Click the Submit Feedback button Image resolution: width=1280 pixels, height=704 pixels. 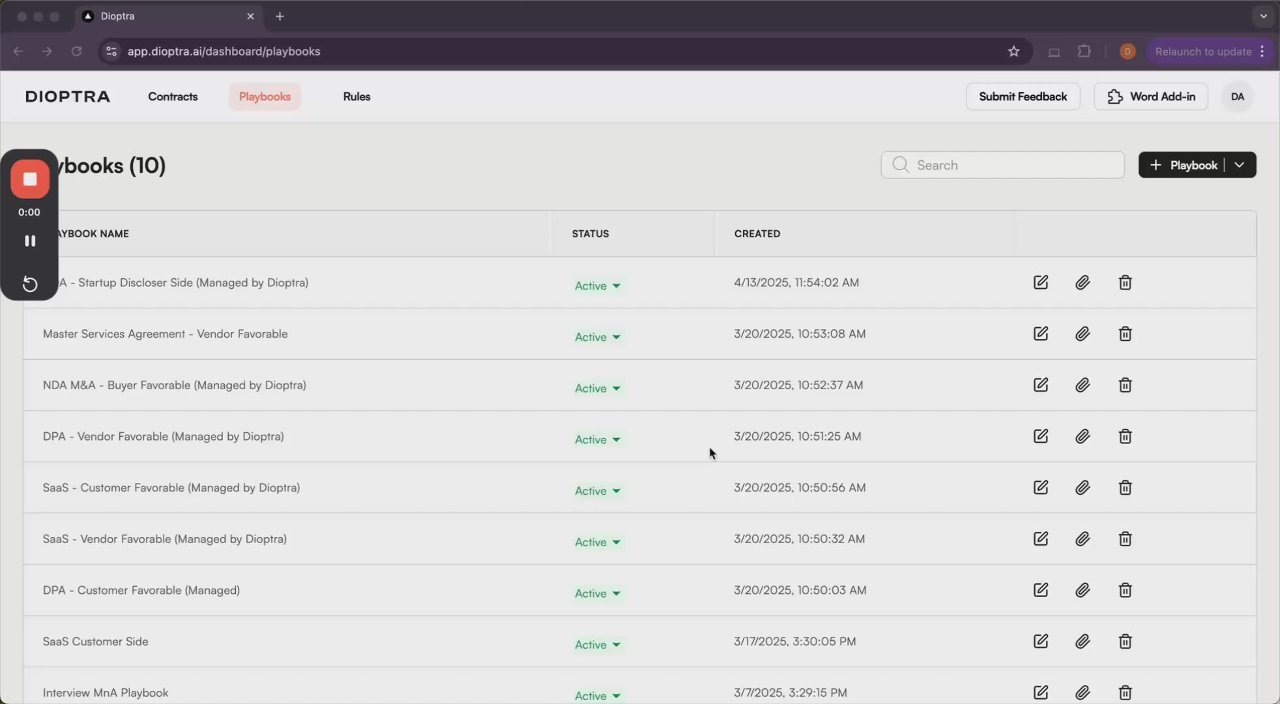(1023, 97)
